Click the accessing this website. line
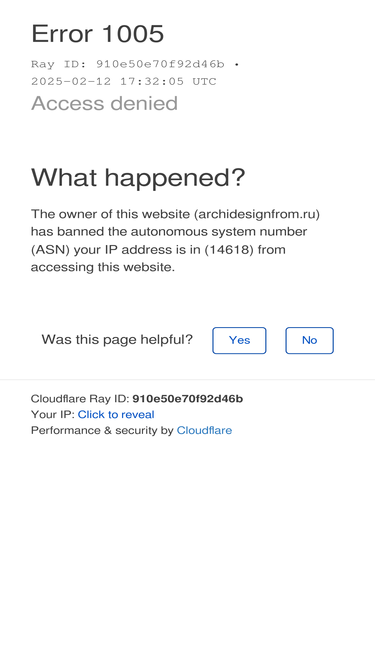Screen dimensions: 375x667 [103, 267]
